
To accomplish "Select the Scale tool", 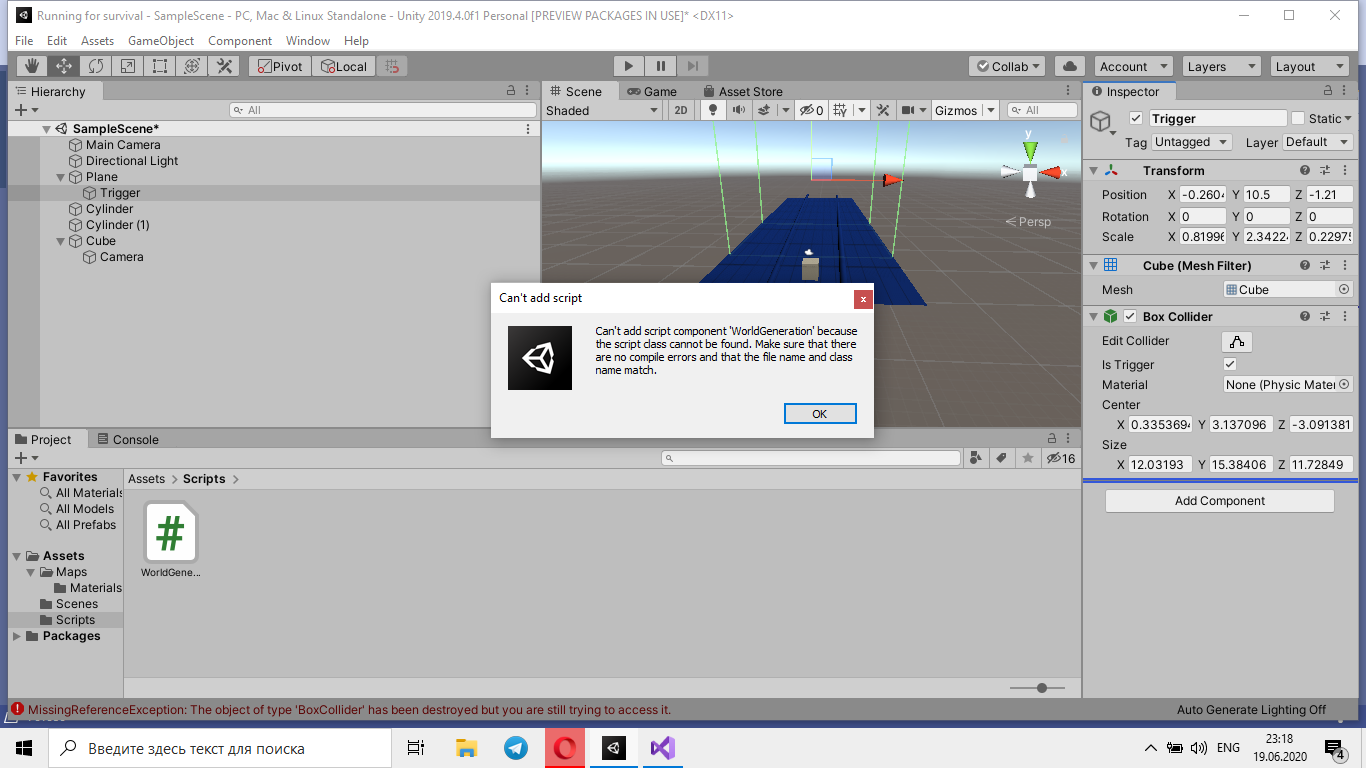I will pyautogui.click(x=128, y=66).
